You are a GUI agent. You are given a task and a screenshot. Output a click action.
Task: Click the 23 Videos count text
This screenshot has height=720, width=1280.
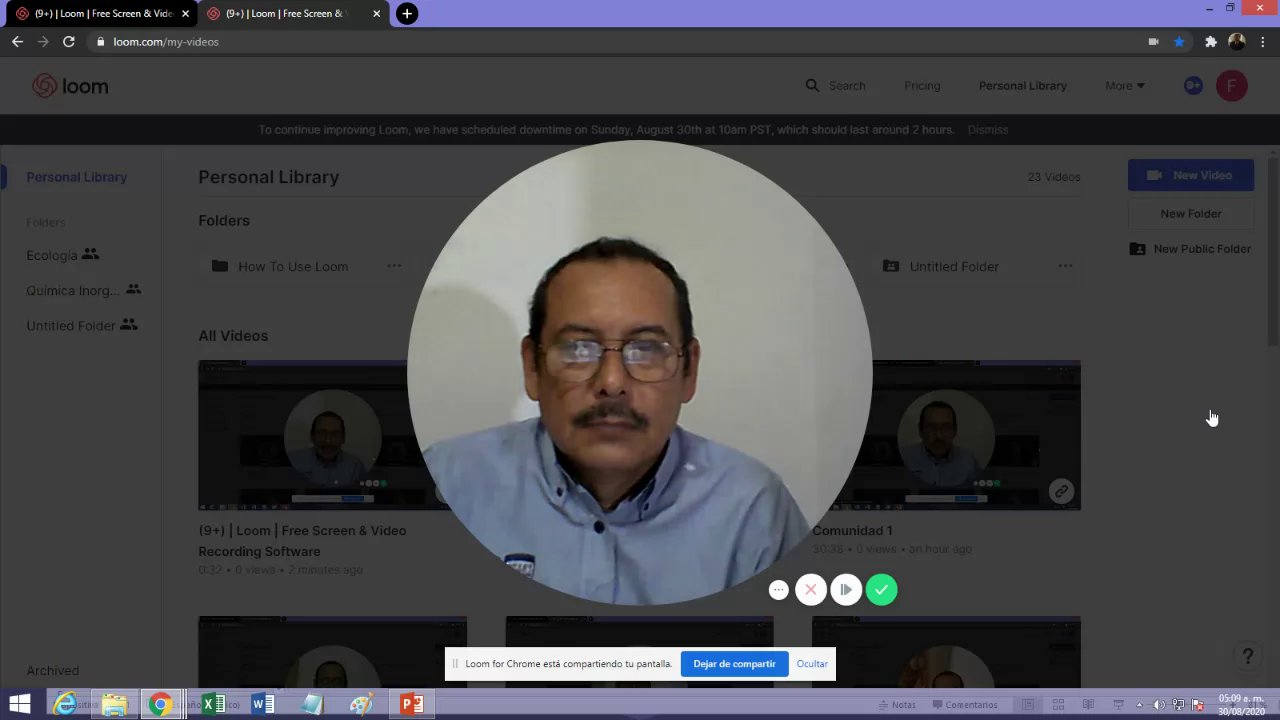pyautogui.click(x=1054, y=177)
